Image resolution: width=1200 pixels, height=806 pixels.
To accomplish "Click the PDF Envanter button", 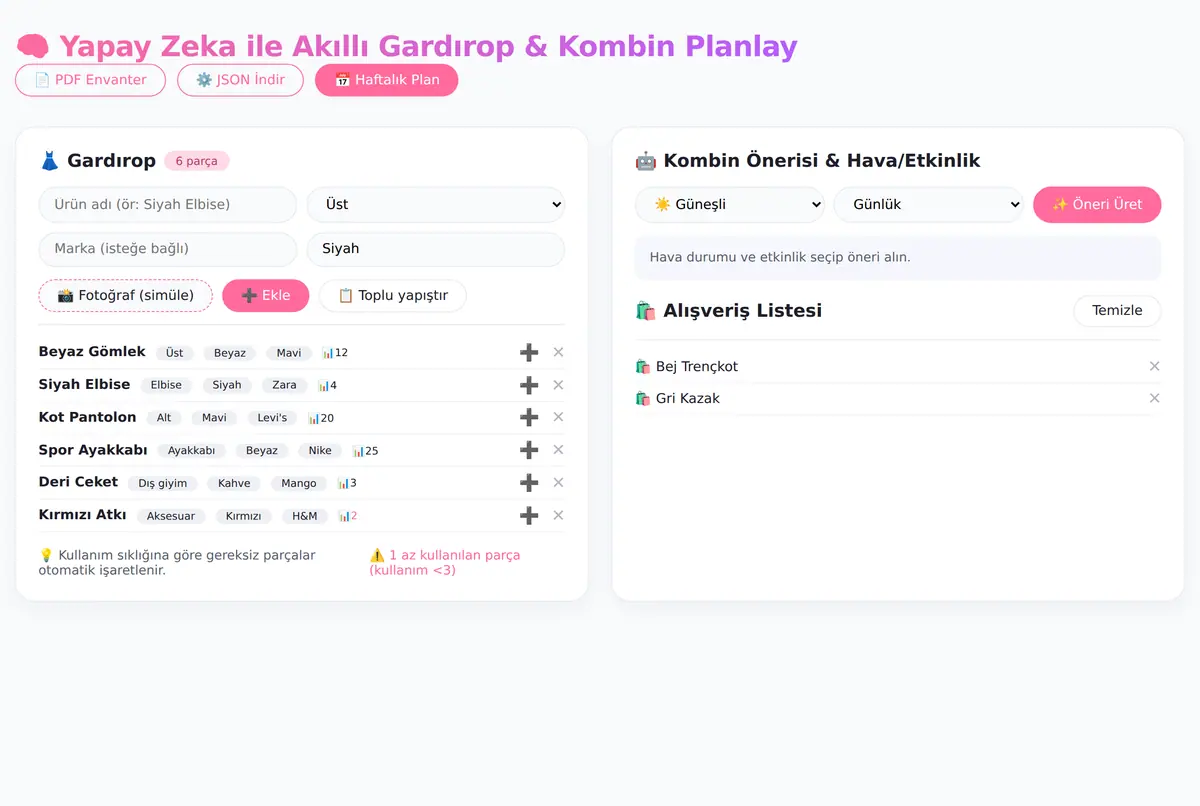I will point(90,80).
